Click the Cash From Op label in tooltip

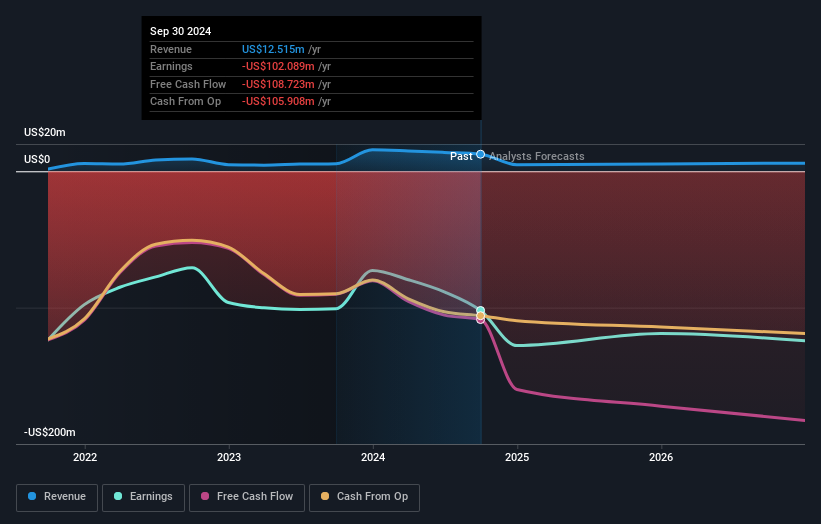[x=185, y=102]
